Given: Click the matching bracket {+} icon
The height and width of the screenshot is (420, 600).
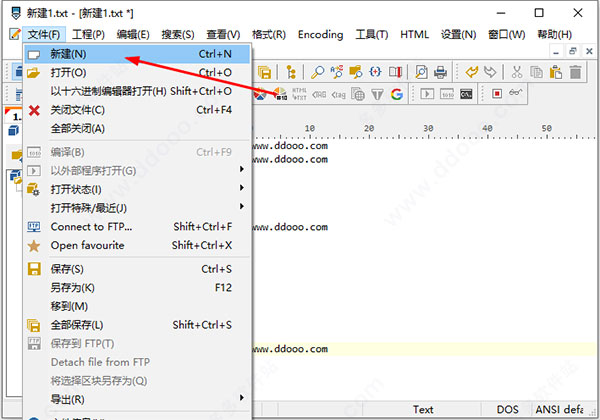Looking at the screenshot, I should pyautogui.click(x=375, y=72).
